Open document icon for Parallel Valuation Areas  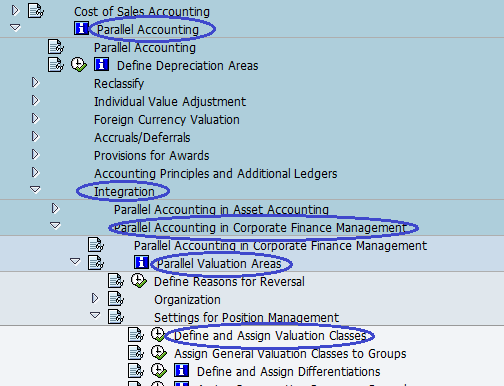click(96, 263)
